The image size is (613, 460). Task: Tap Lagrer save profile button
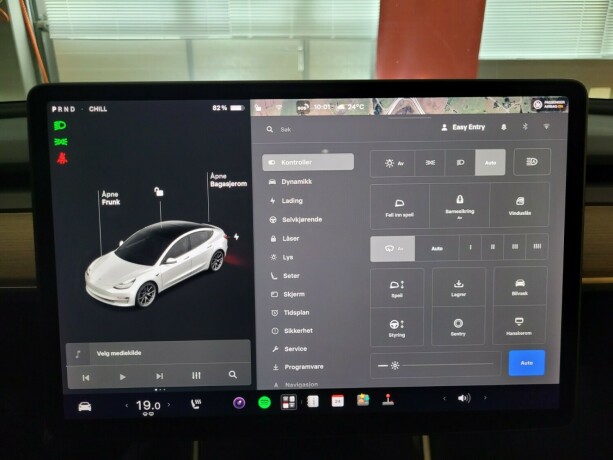[x=459, y=287]
